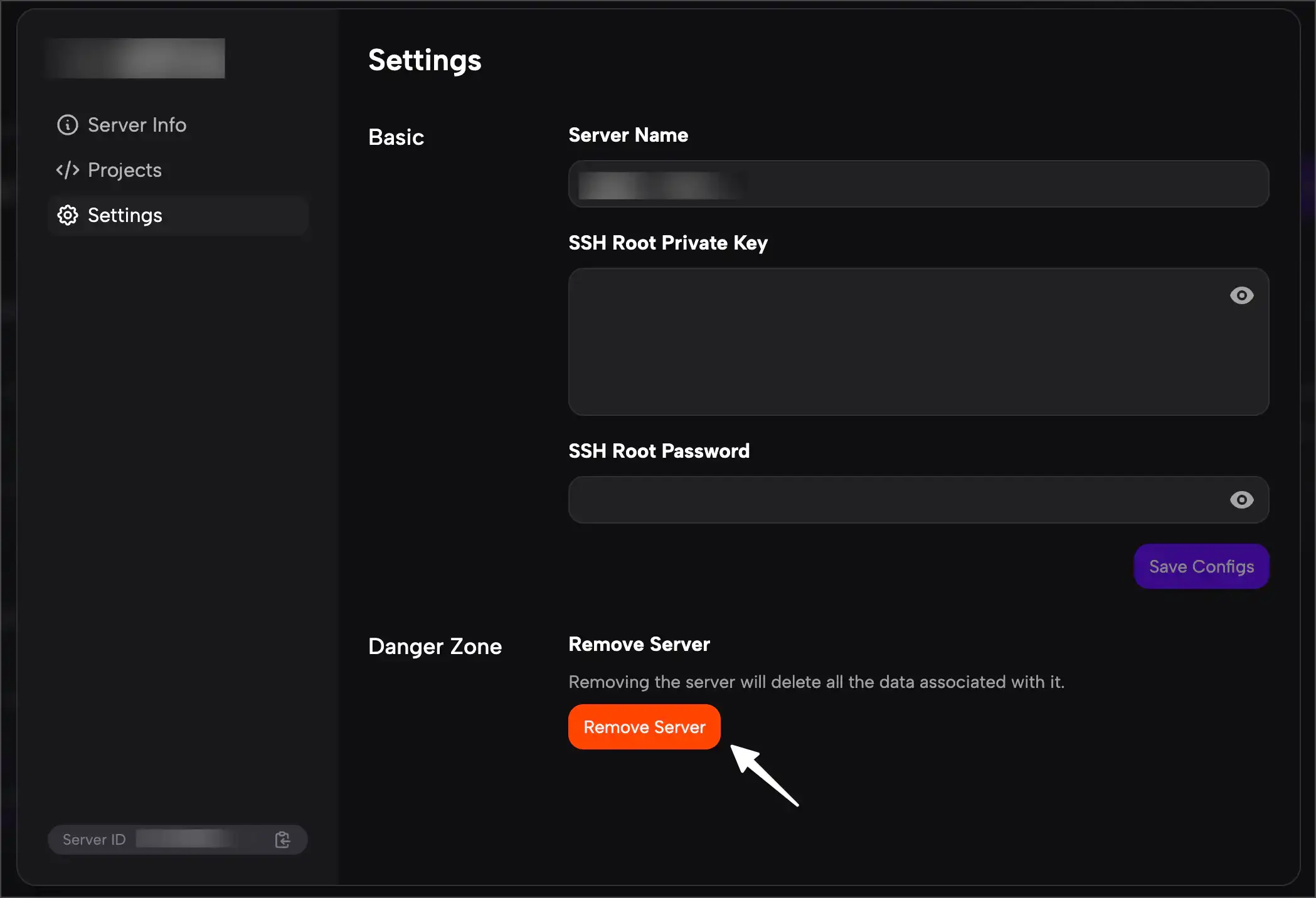Click the red Remove Server button

tap(644, 727)
